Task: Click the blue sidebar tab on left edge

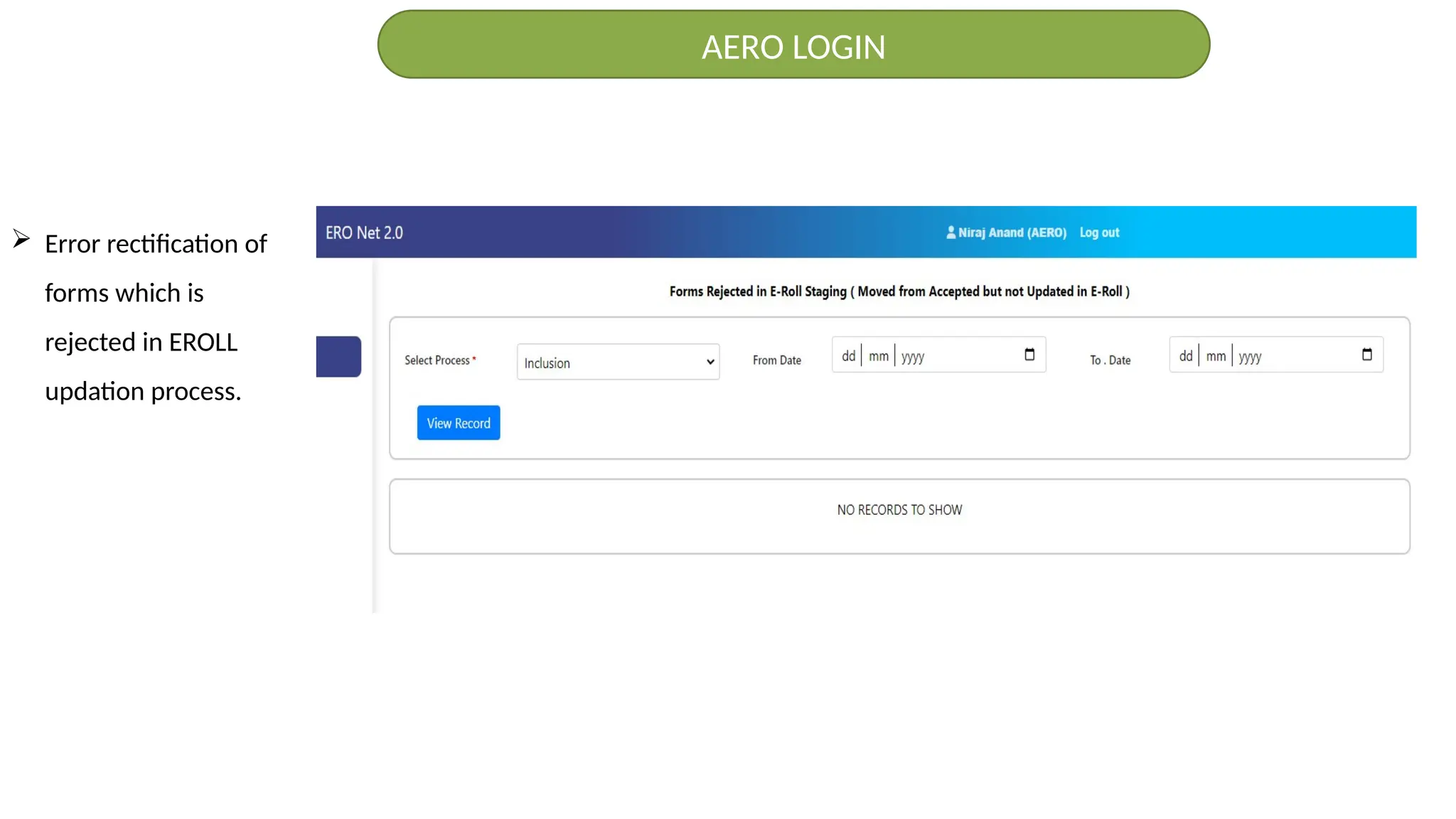Action: [338, 356]
